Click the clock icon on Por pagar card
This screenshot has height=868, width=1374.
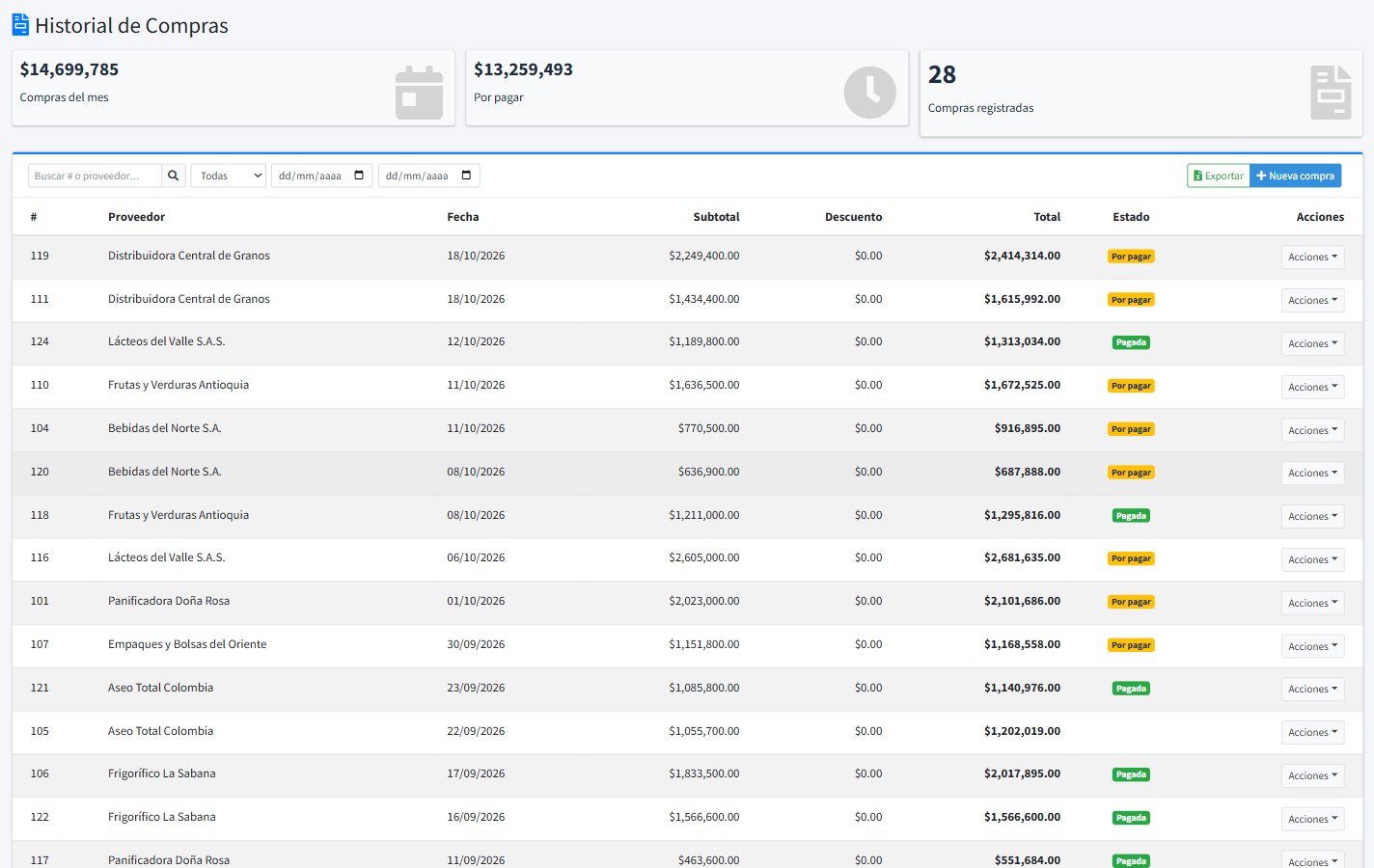tap(870, 93)
